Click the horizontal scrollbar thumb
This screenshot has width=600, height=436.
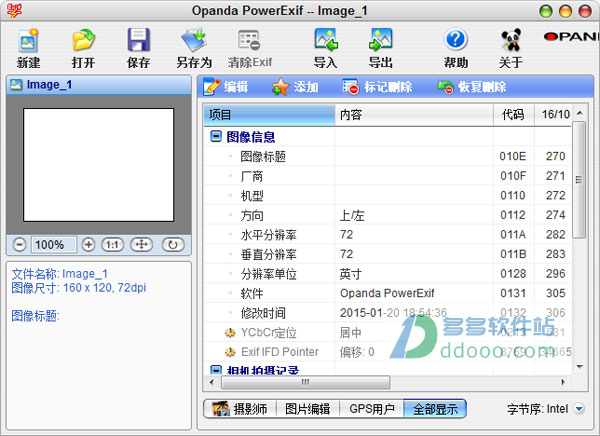[306, 382]
